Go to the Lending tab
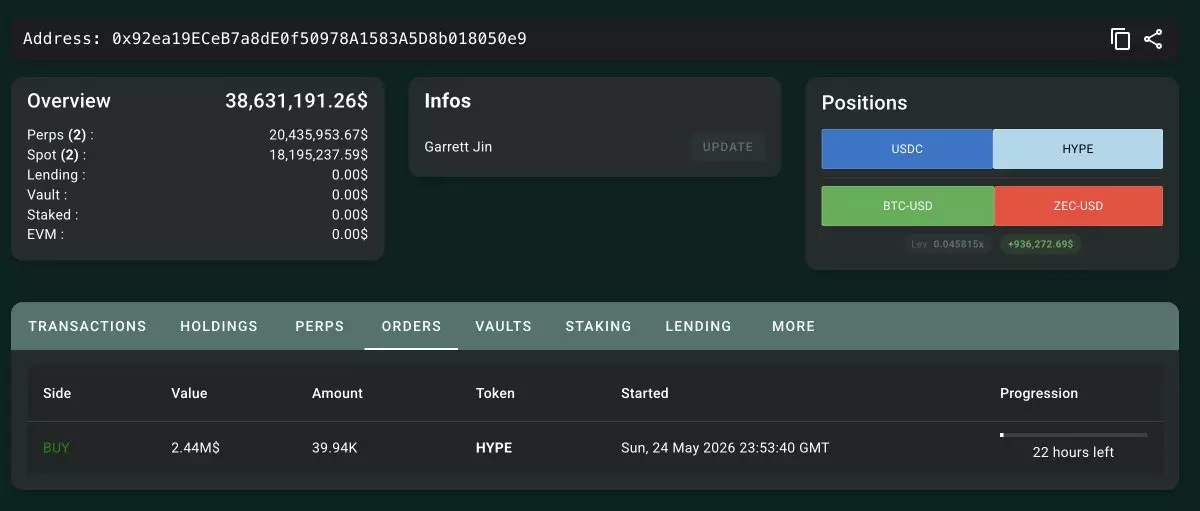 pos(699,326)
